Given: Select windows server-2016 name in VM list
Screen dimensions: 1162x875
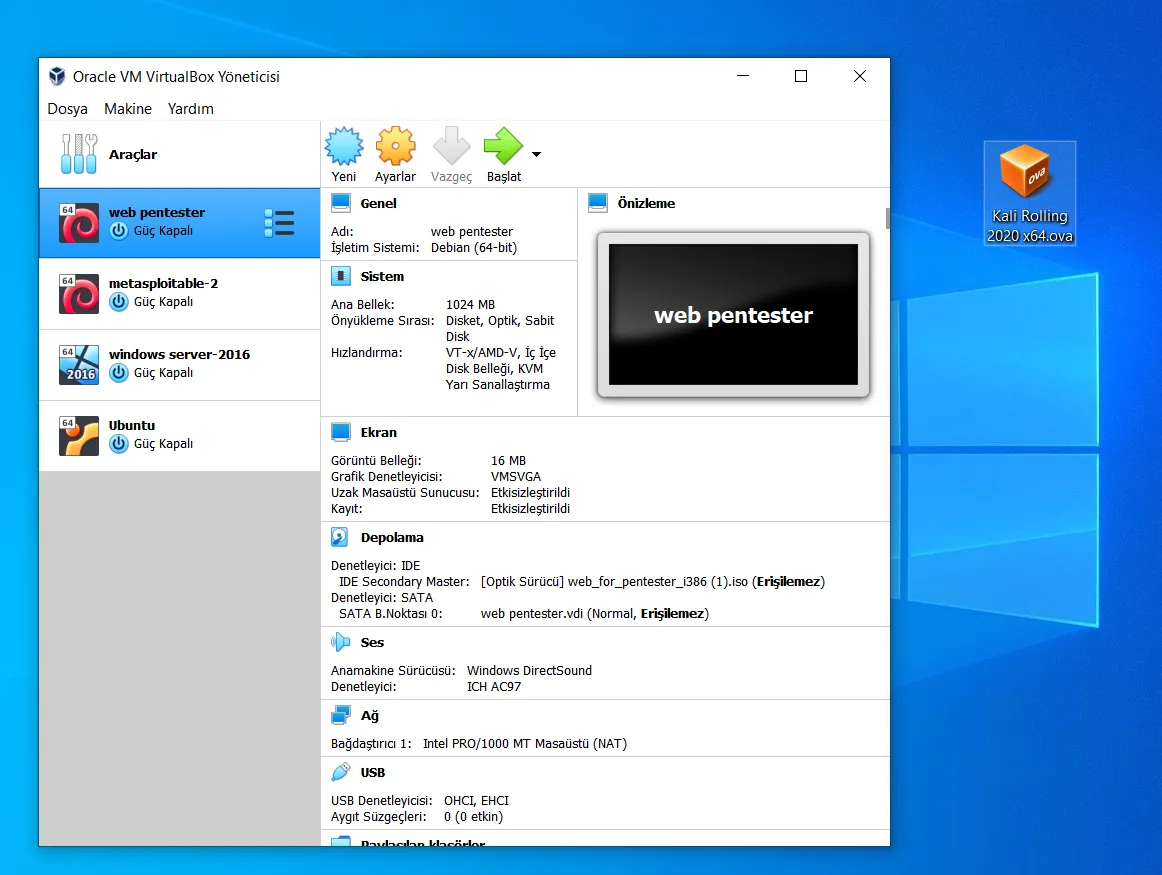Looking at the screenshot, I should point(179,354).
